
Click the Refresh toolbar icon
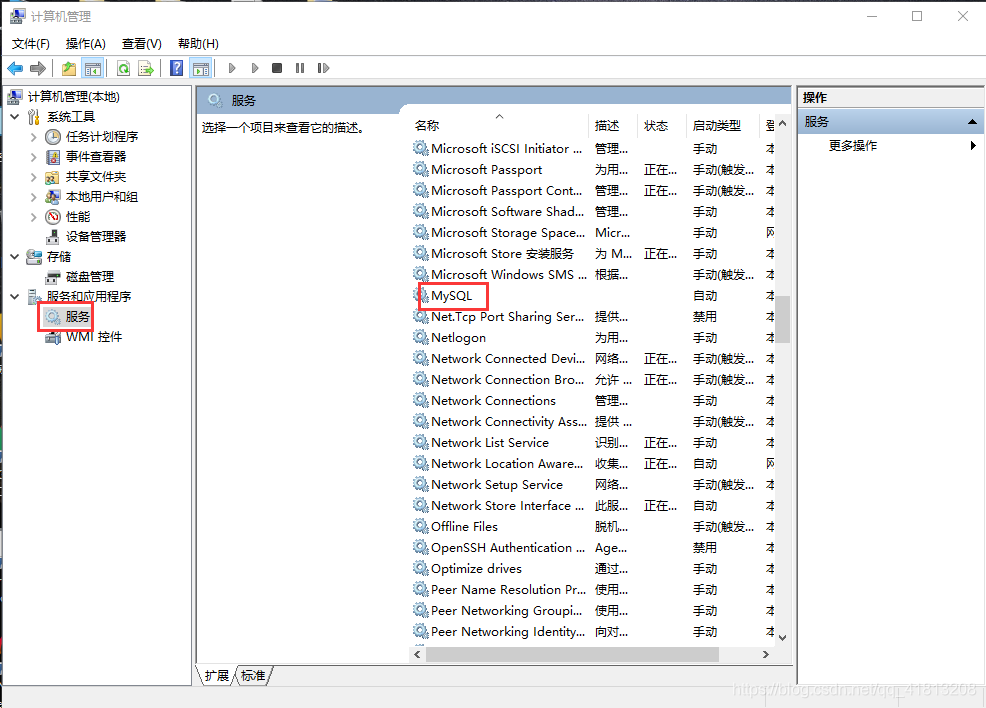[x=123, y=68]
